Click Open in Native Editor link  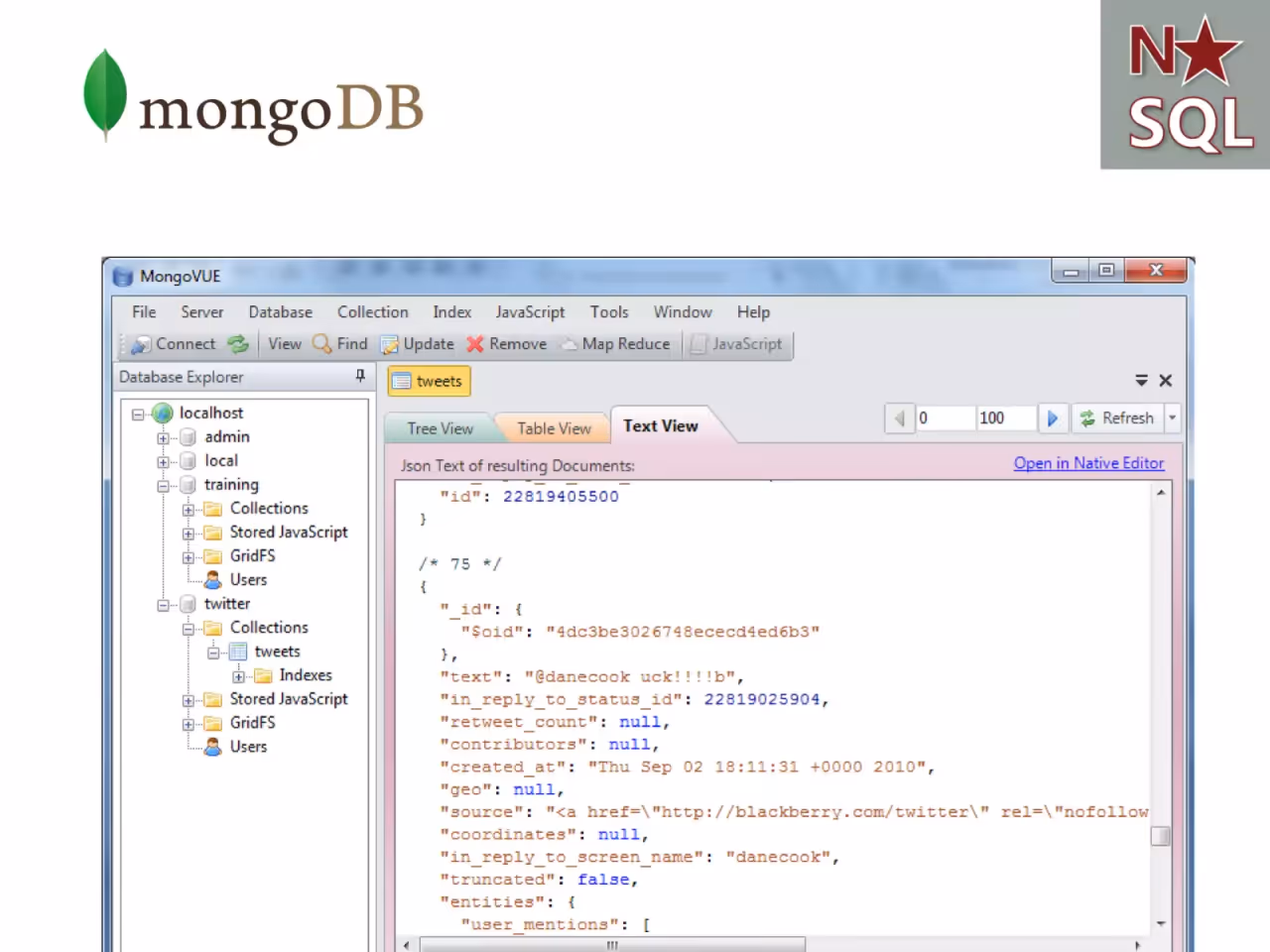(x=1088, y=463)
